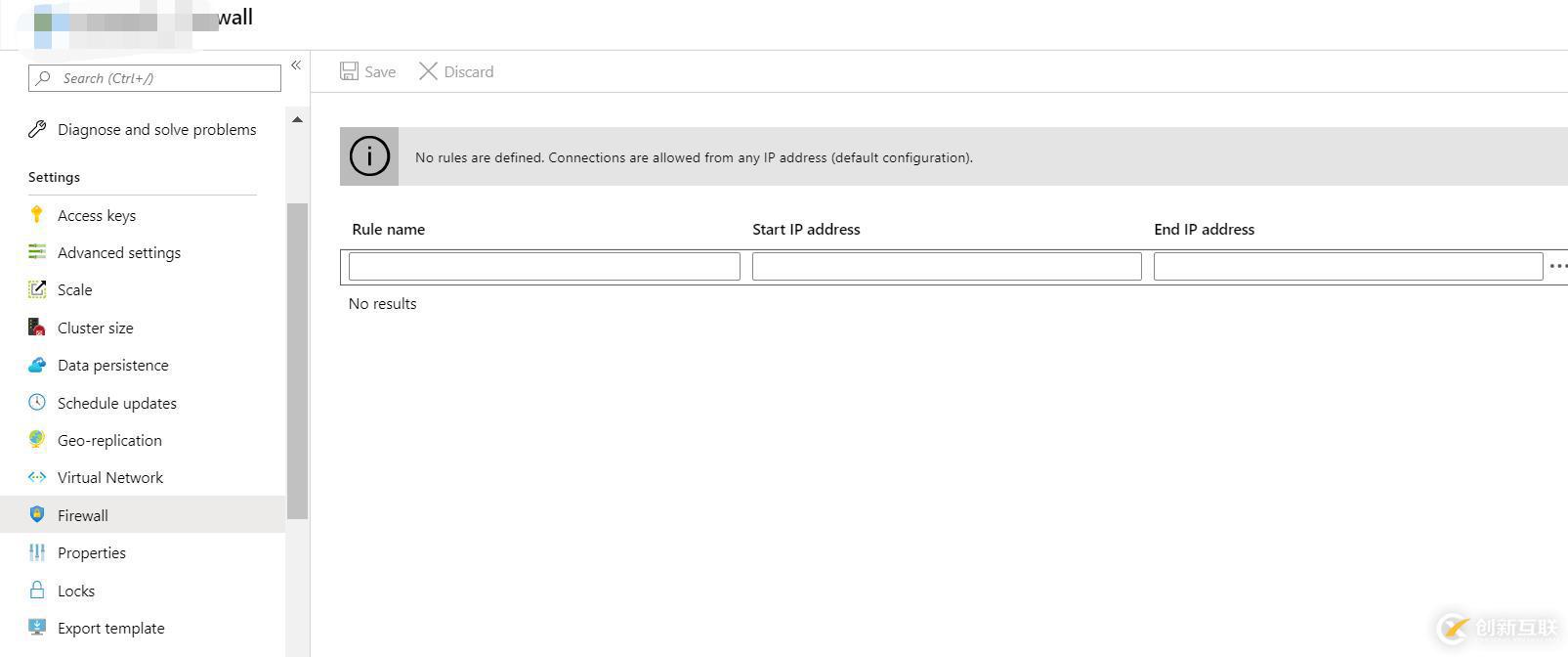This screenshot has height=657, width=1568.
Task: Open the context menu via the ellipsis button
Action: 1558,265
